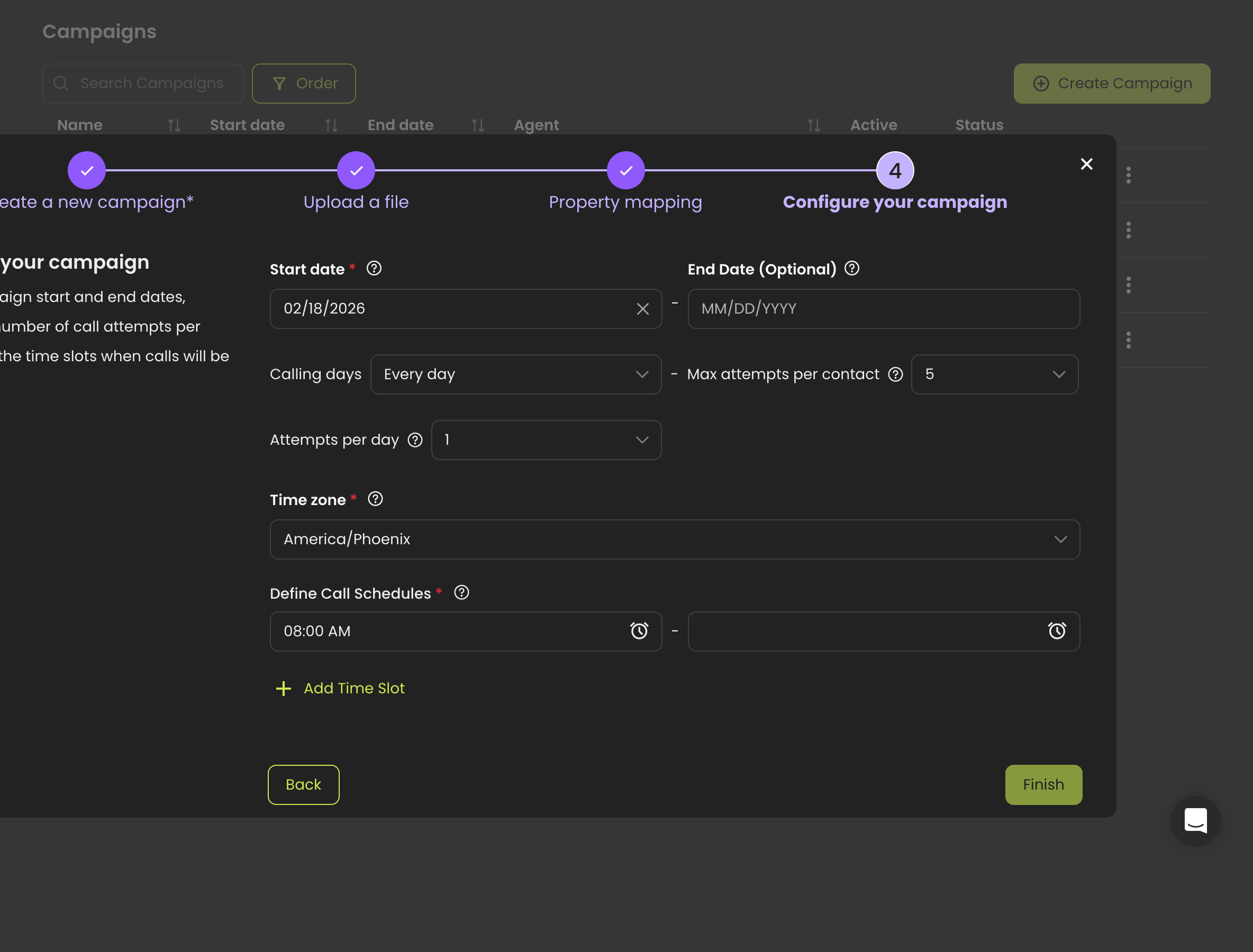
Task: Focus the End Date MM/DD/YYYY field
Action: pos(883,309)
